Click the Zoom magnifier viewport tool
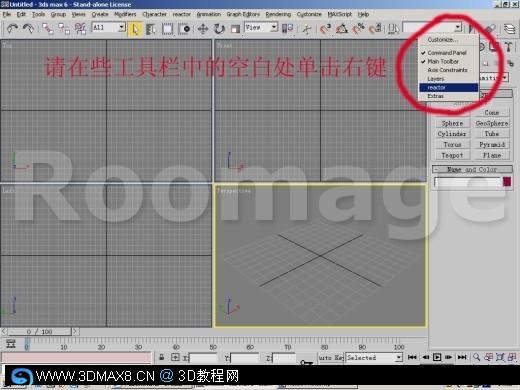 point(476,357)
